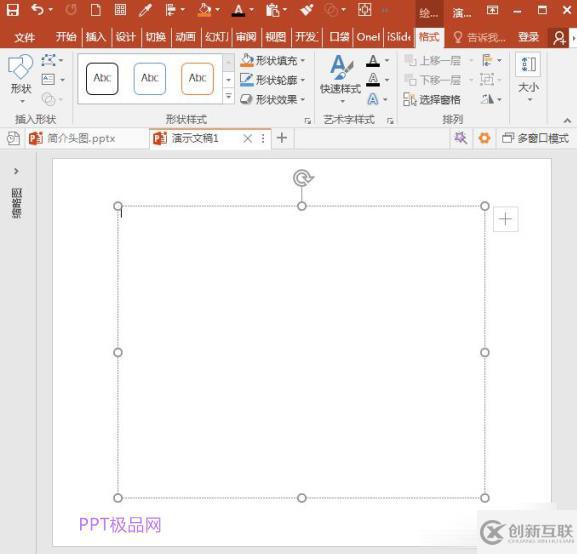Screen dimensions: 577x554
Task: Click the Selection Pane button
Action: (432, 99)
